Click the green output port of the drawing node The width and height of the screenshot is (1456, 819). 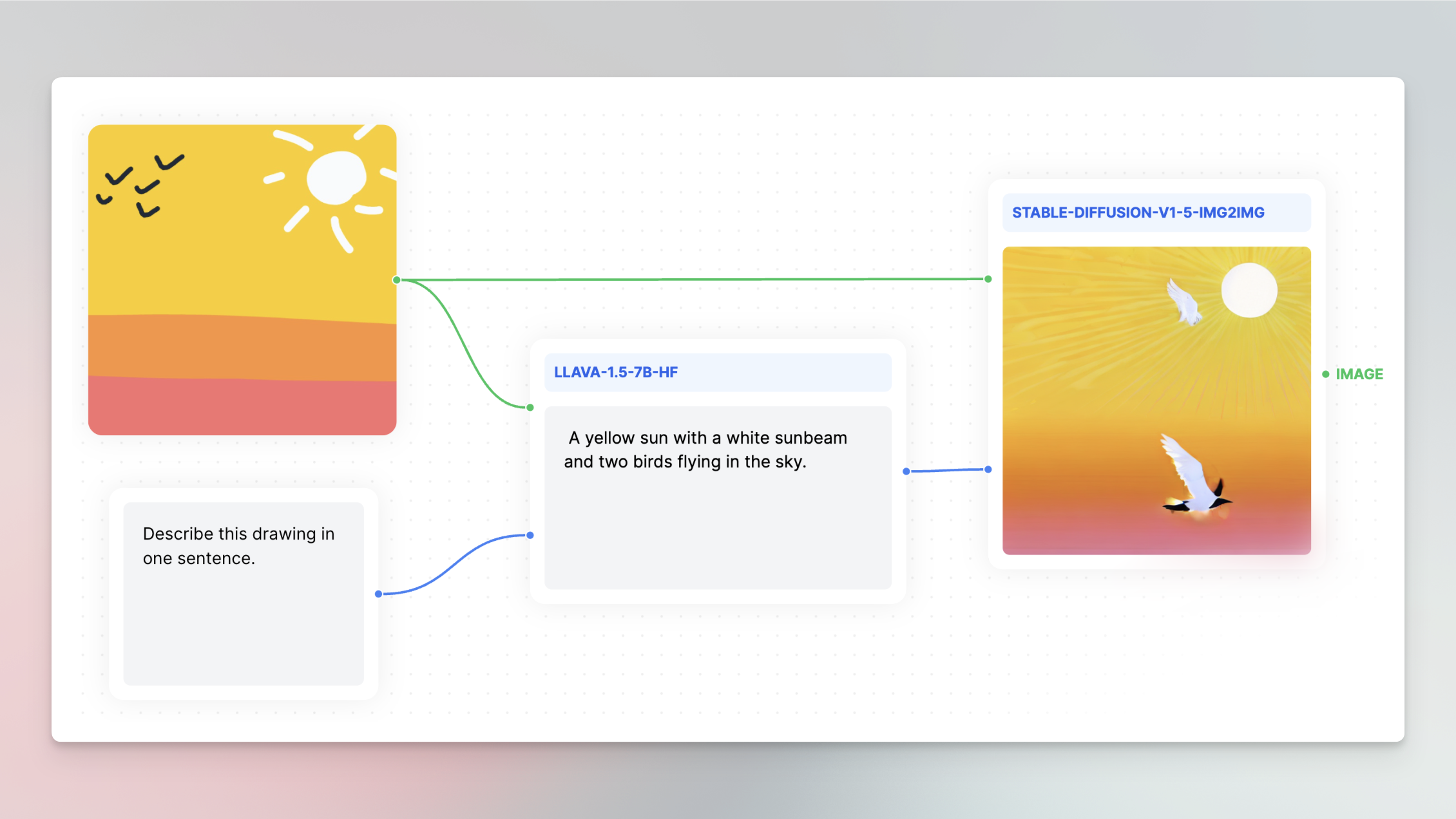tap(398, 279)
